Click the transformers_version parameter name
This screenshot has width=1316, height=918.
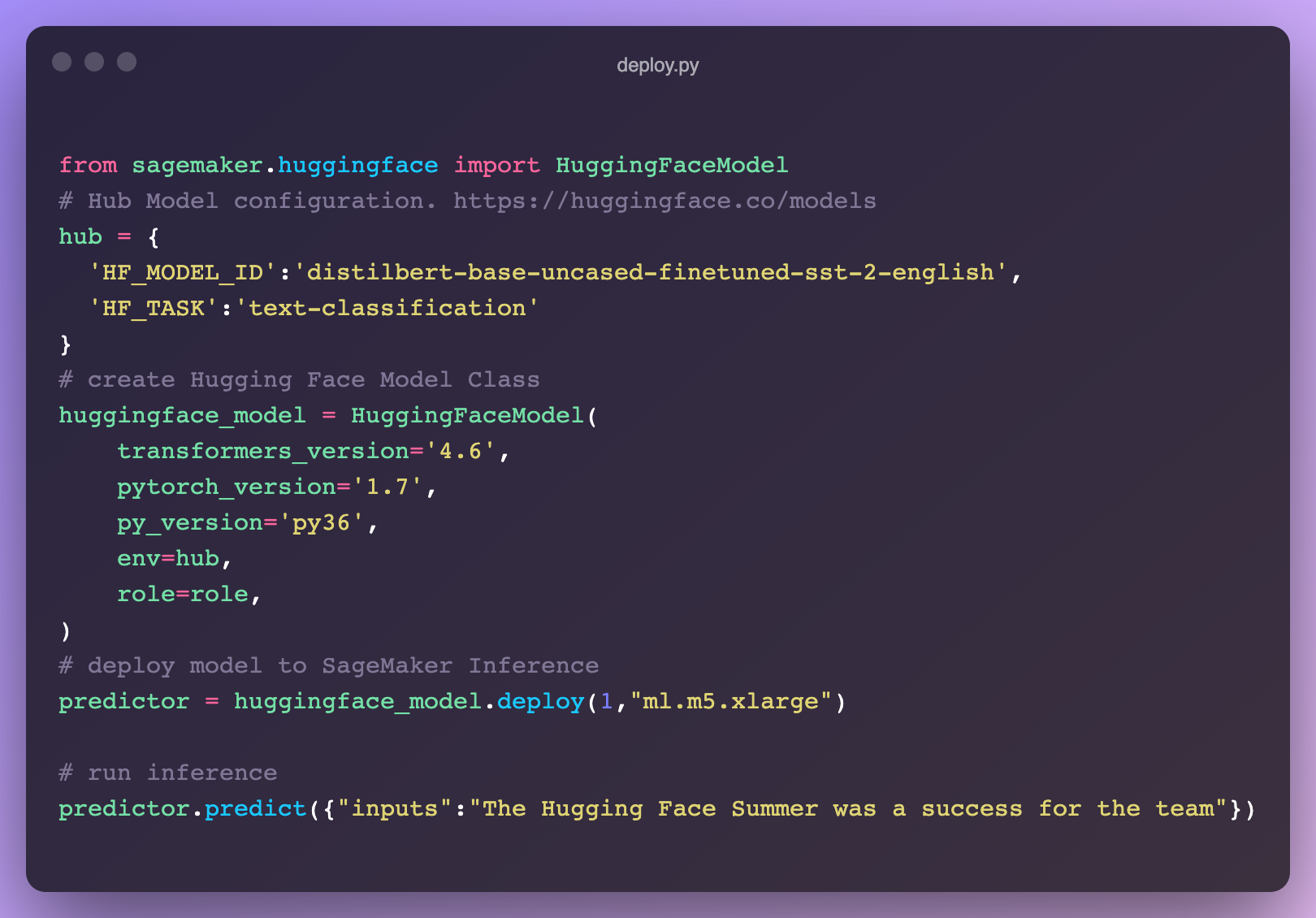point(262,451)
